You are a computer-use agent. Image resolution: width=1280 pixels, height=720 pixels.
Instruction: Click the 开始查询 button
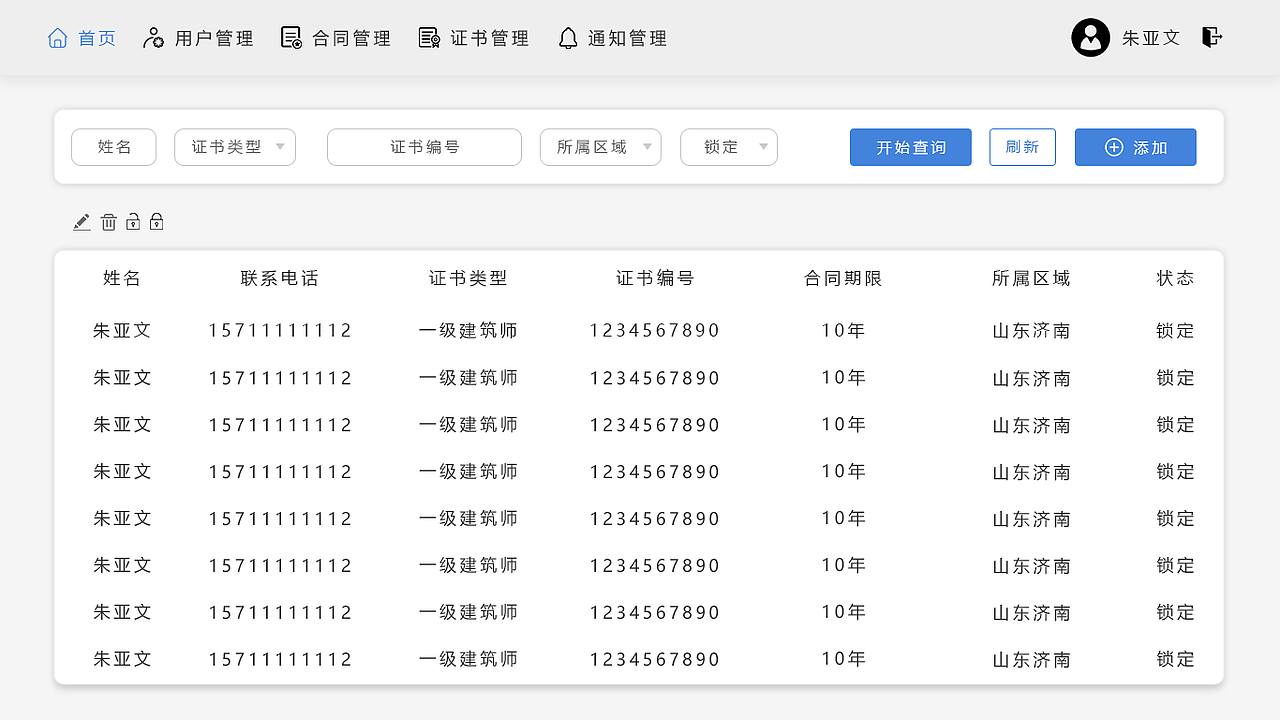(910, 147)
